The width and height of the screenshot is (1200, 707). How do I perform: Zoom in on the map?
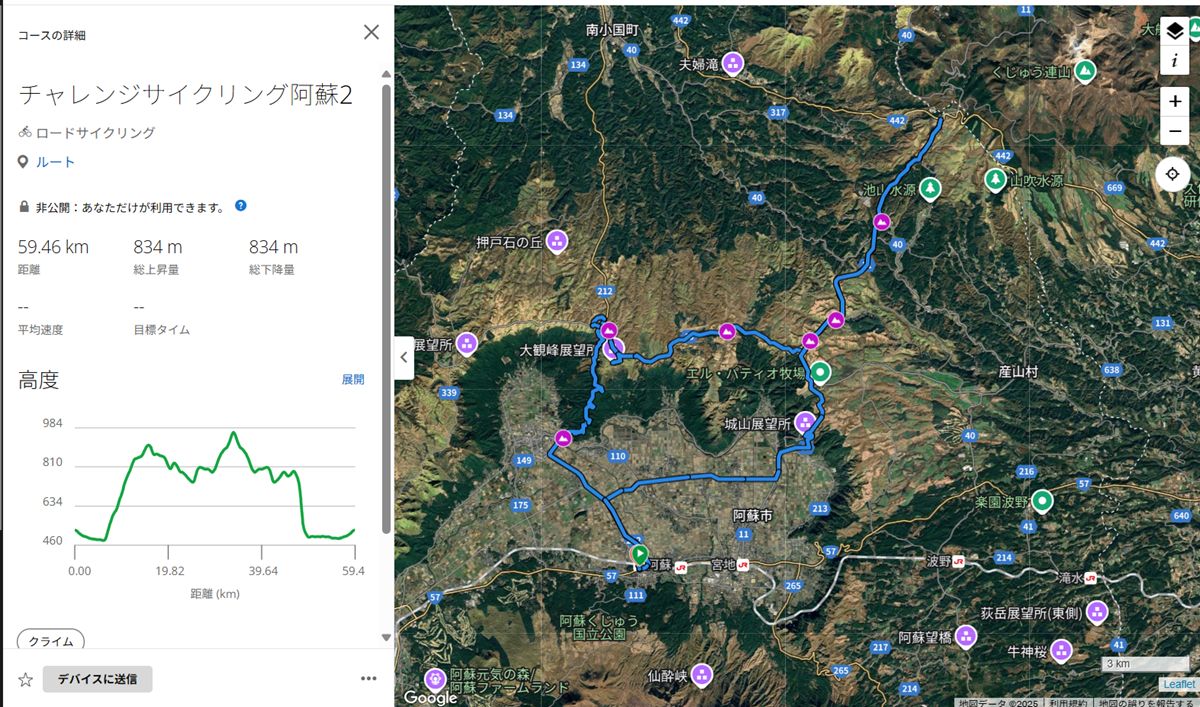(x=1174, y=101)
